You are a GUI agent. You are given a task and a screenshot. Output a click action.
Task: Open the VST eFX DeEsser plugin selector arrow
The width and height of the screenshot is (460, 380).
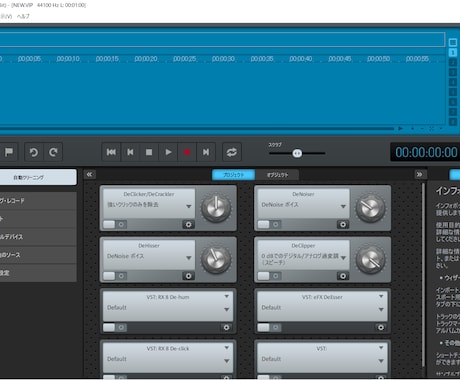point(381,296)
